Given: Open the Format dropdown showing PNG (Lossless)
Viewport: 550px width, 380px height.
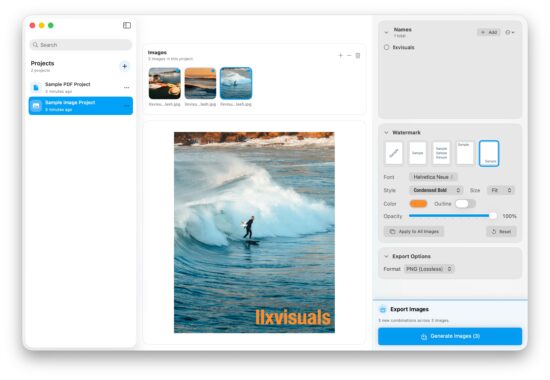Looking at the screenshot, I should (x=429, y=269).
